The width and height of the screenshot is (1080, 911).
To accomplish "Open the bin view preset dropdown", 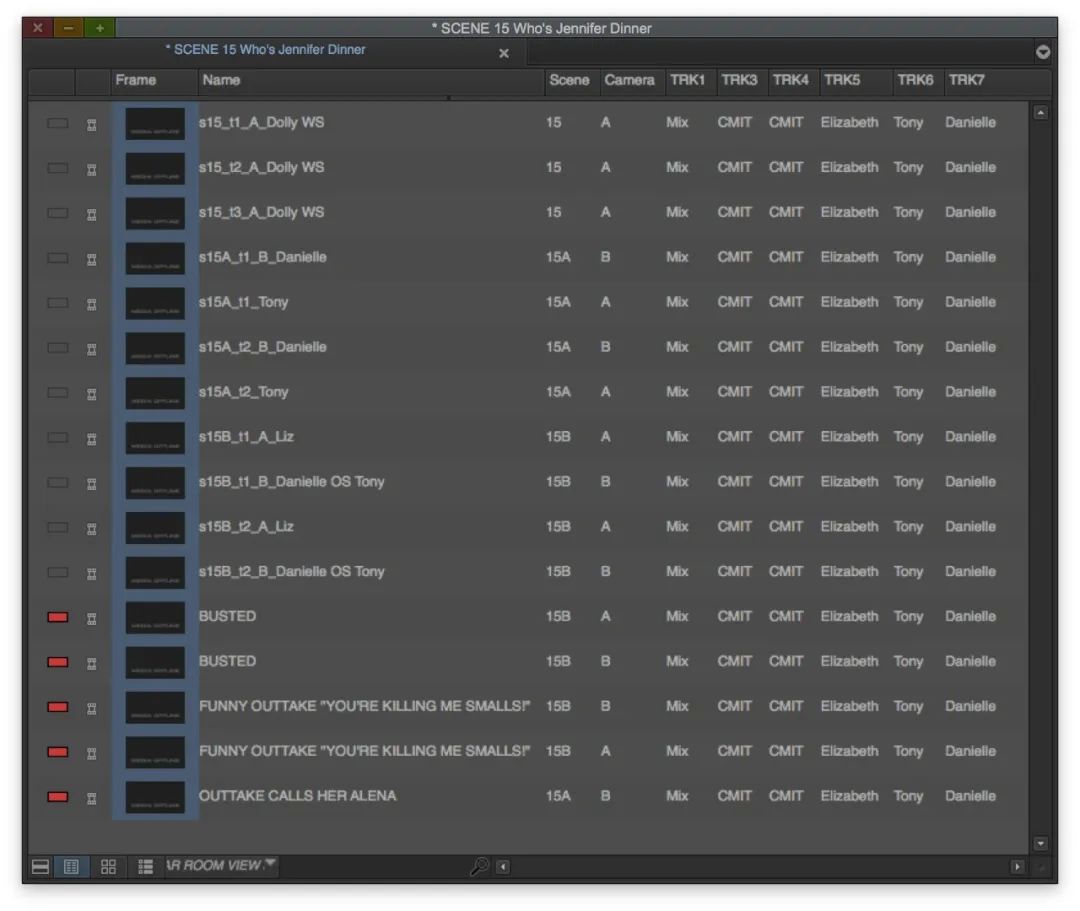I will point(270,865).
